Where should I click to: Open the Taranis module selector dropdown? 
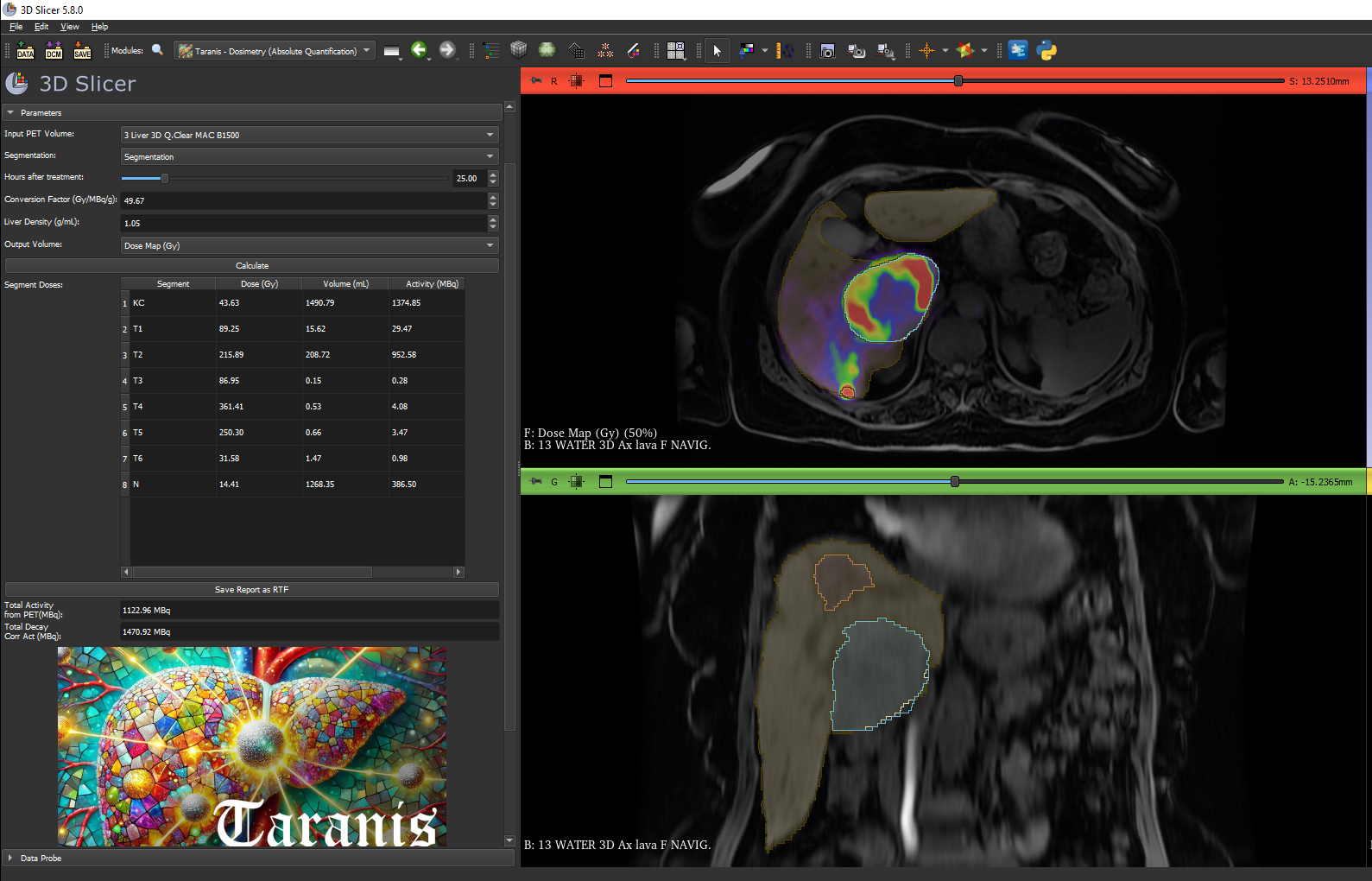point(275,51)
